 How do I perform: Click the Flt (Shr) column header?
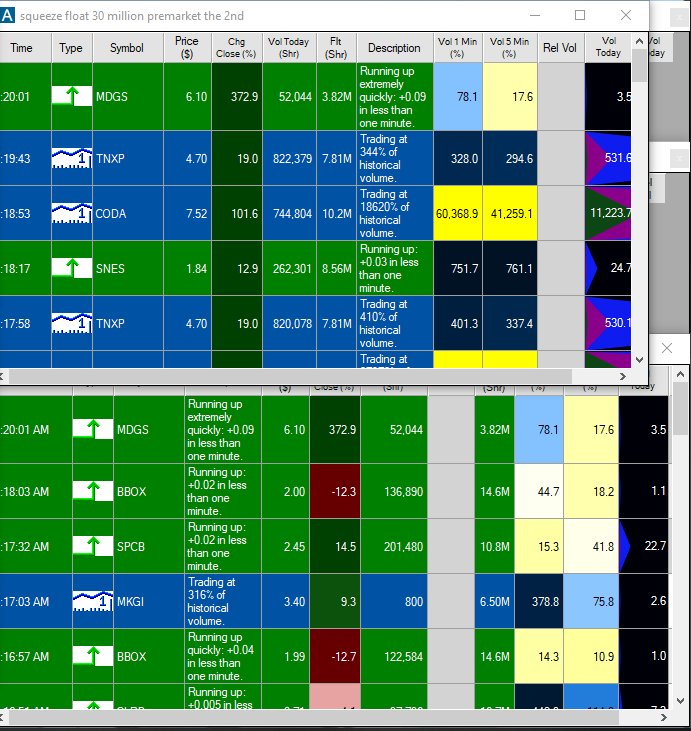(x=337, y=48)
